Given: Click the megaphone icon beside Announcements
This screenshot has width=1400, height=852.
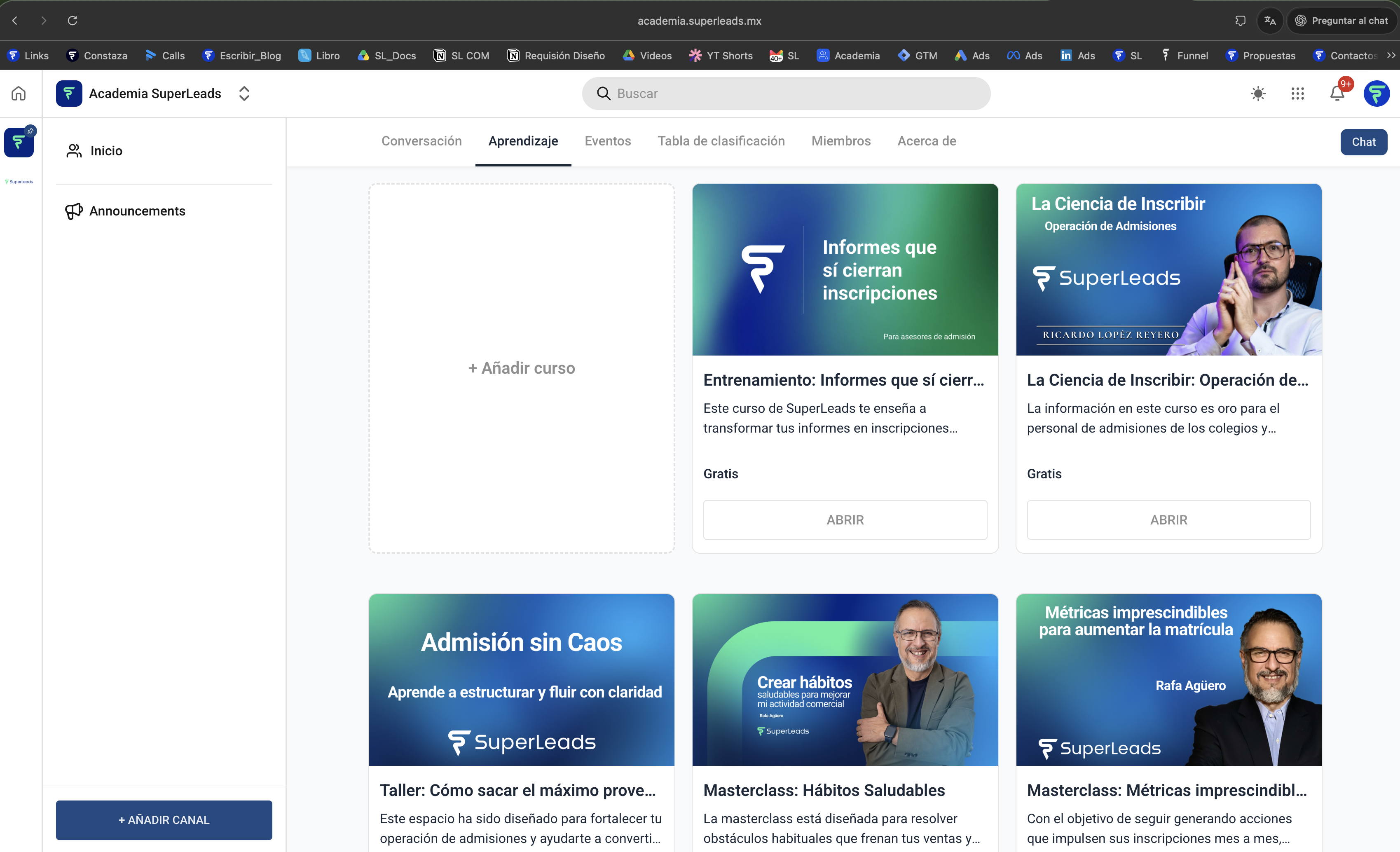Looking at the screenshot, I should (x=74, y=211).
